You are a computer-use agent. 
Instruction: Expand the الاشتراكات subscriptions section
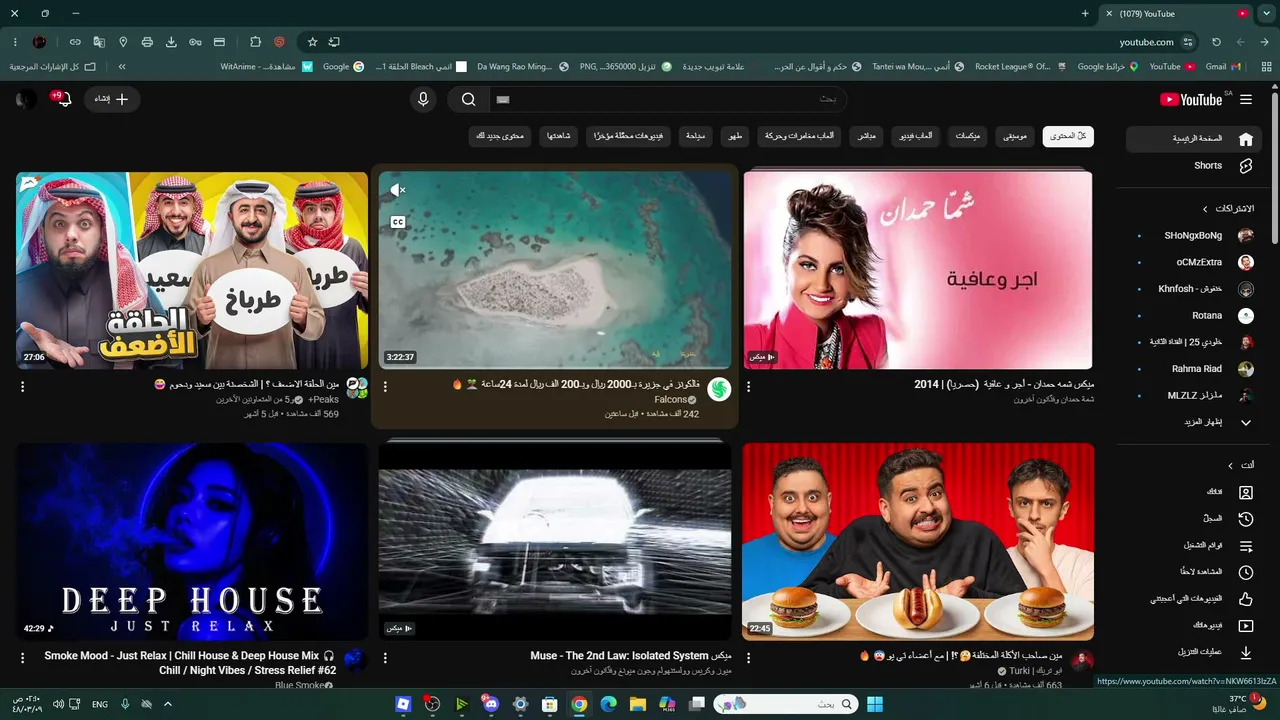pyautogui.click(x=1206, y=208)
